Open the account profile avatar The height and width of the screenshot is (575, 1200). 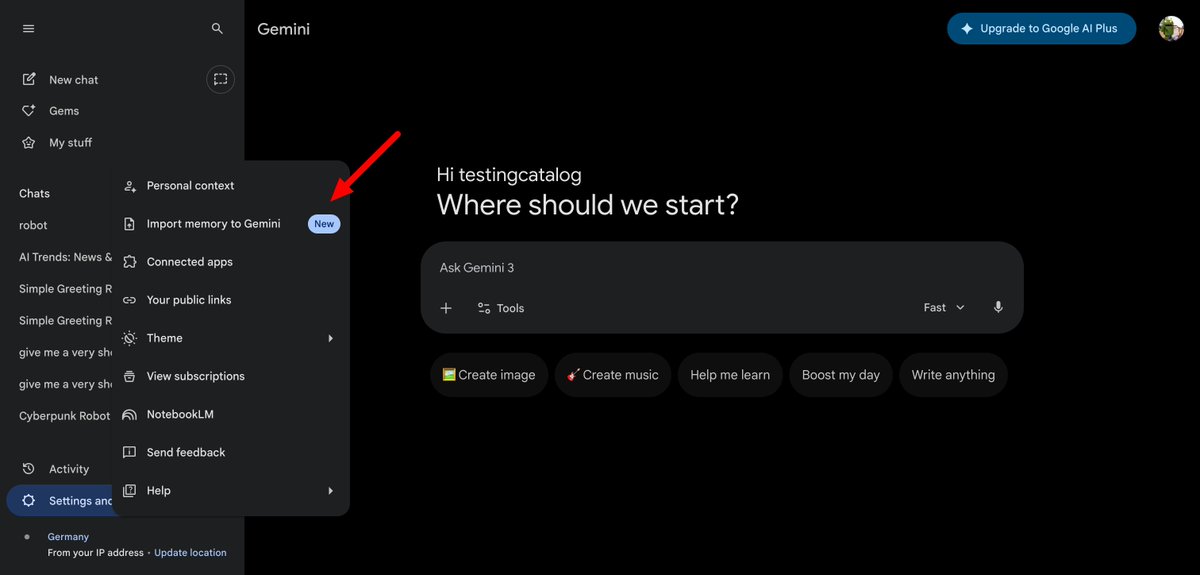[1171, 29]
